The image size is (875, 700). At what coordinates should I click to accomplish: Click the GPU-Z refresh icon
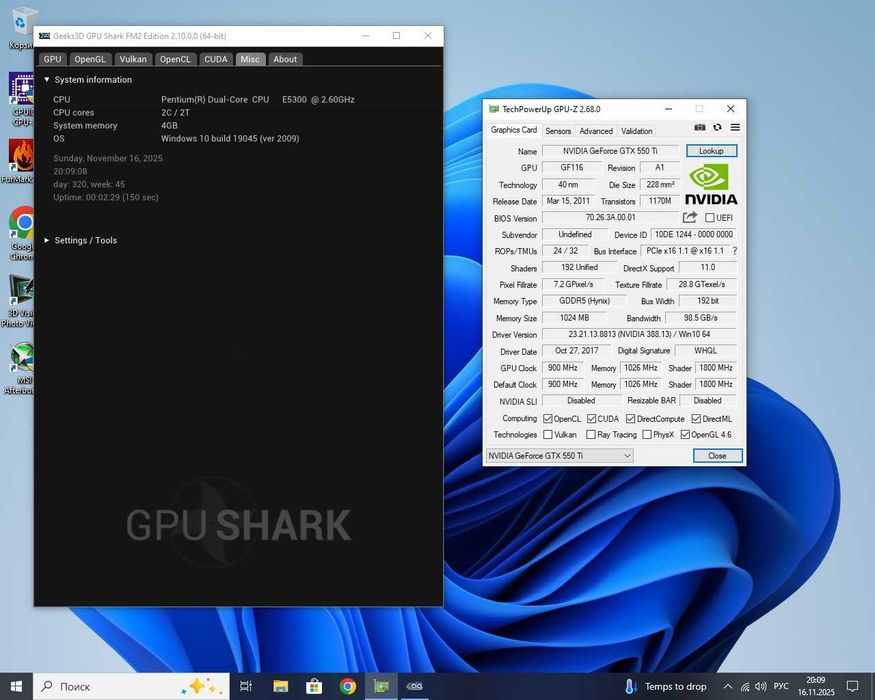tap(717, 128)
